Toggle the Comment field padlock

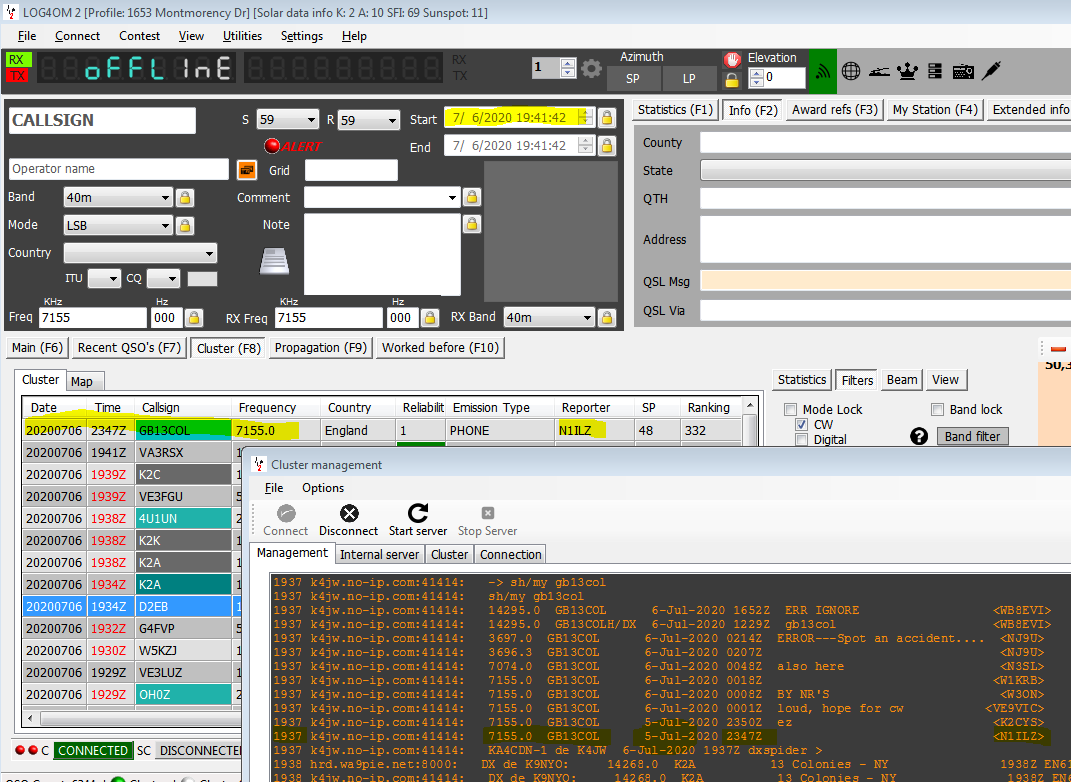click(471, 197)
